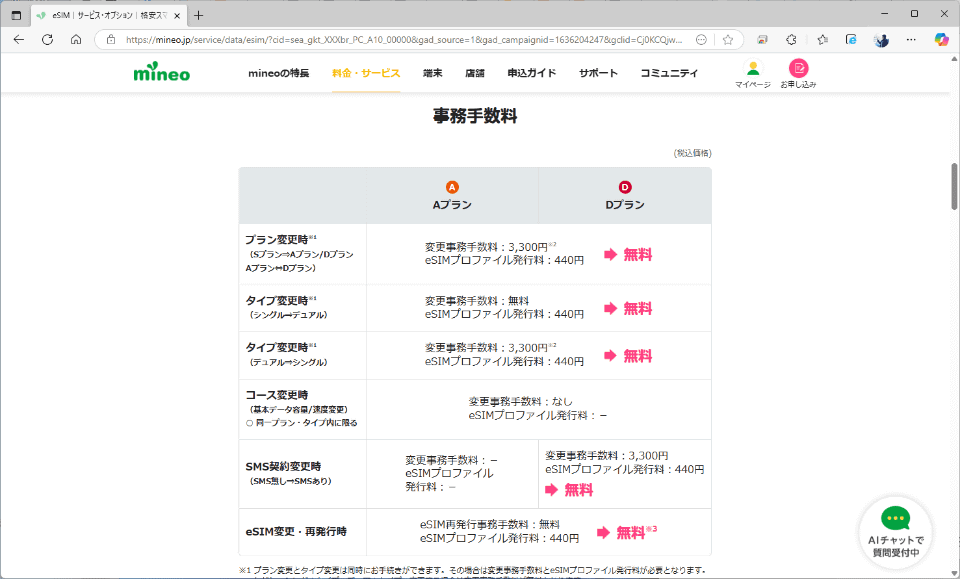The image size is (960, 579).
Task: Add page to favorites star icon
Action: click(x=727, y=40)
